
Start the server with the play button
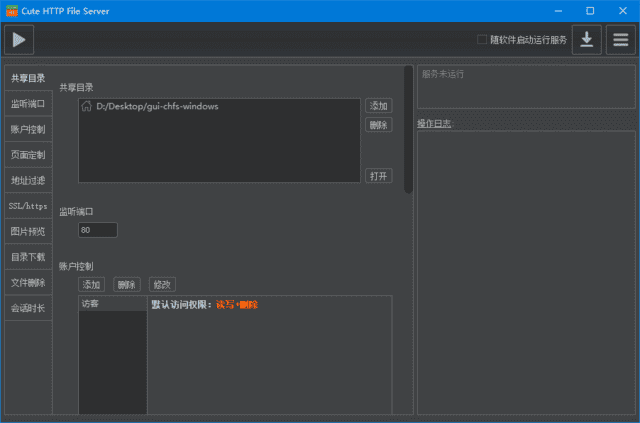(x=19, y=39)
